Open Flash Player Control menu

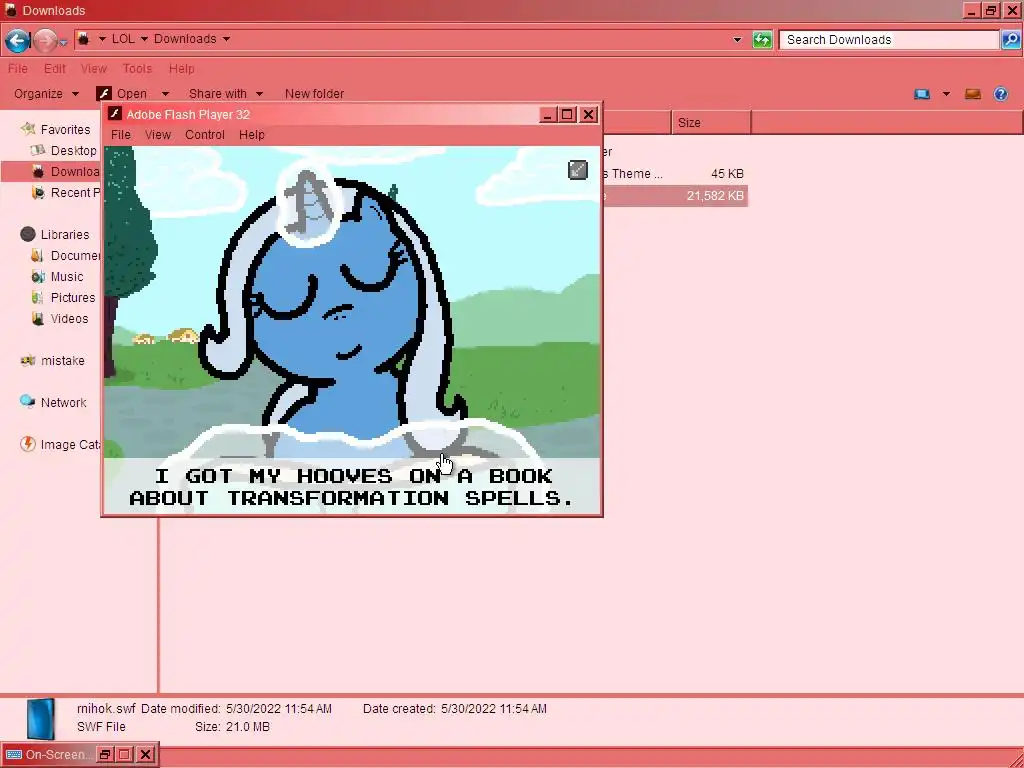pos(204,135)
